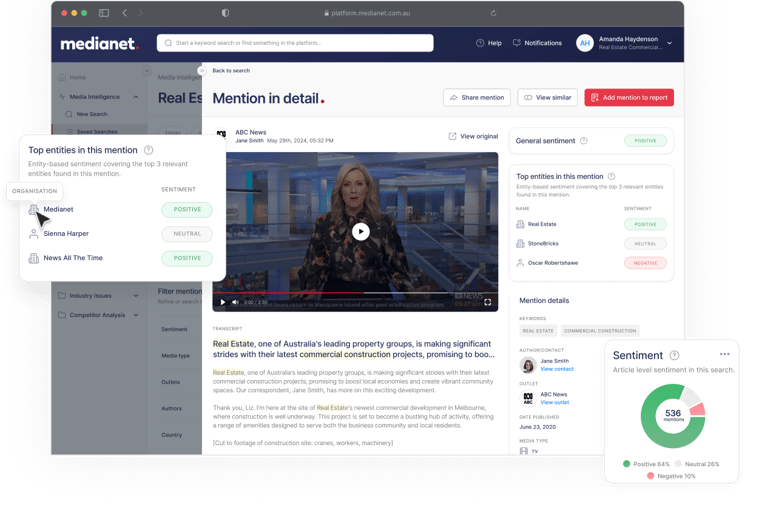762x525 pixels.
Task: Click the POSITIVE General sentiment badge
Action: (645, 140)
